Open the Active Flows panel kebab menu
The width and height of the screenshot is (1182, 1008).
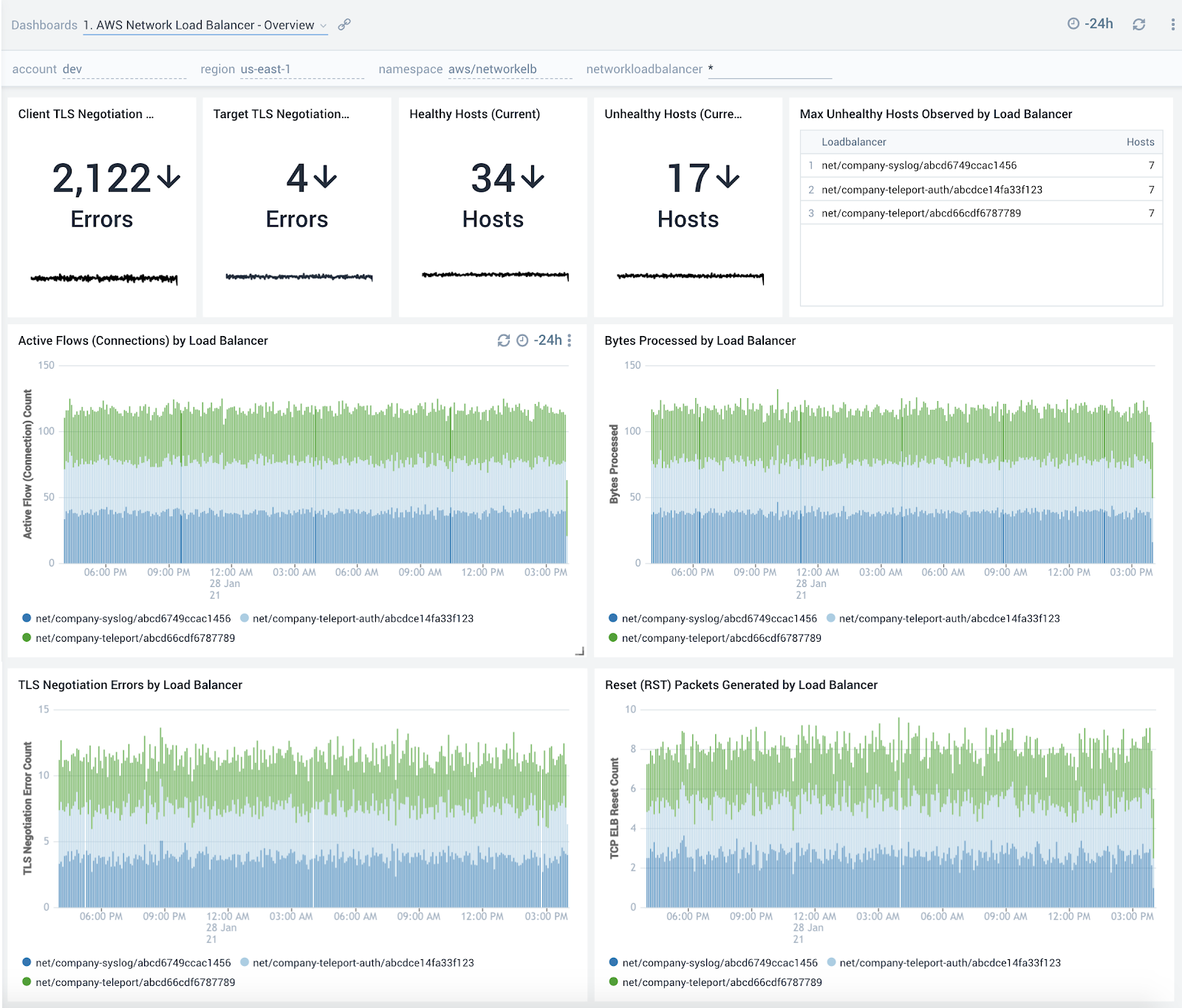point(568,340)
